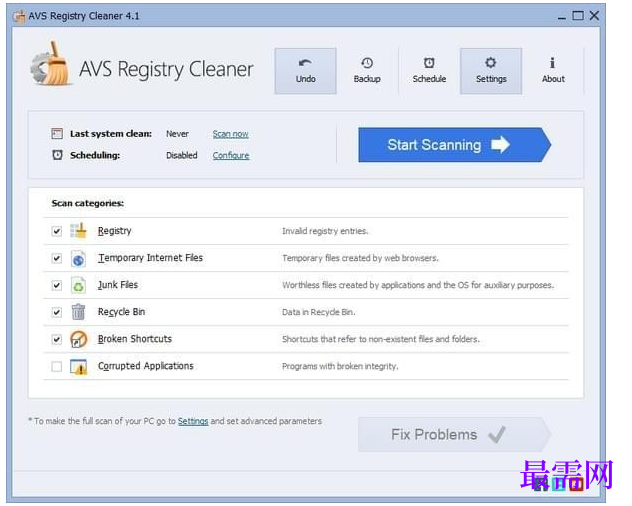632x506 pixels.
Task: Follow the Settings link in the footnote
Action: [193, 421]
